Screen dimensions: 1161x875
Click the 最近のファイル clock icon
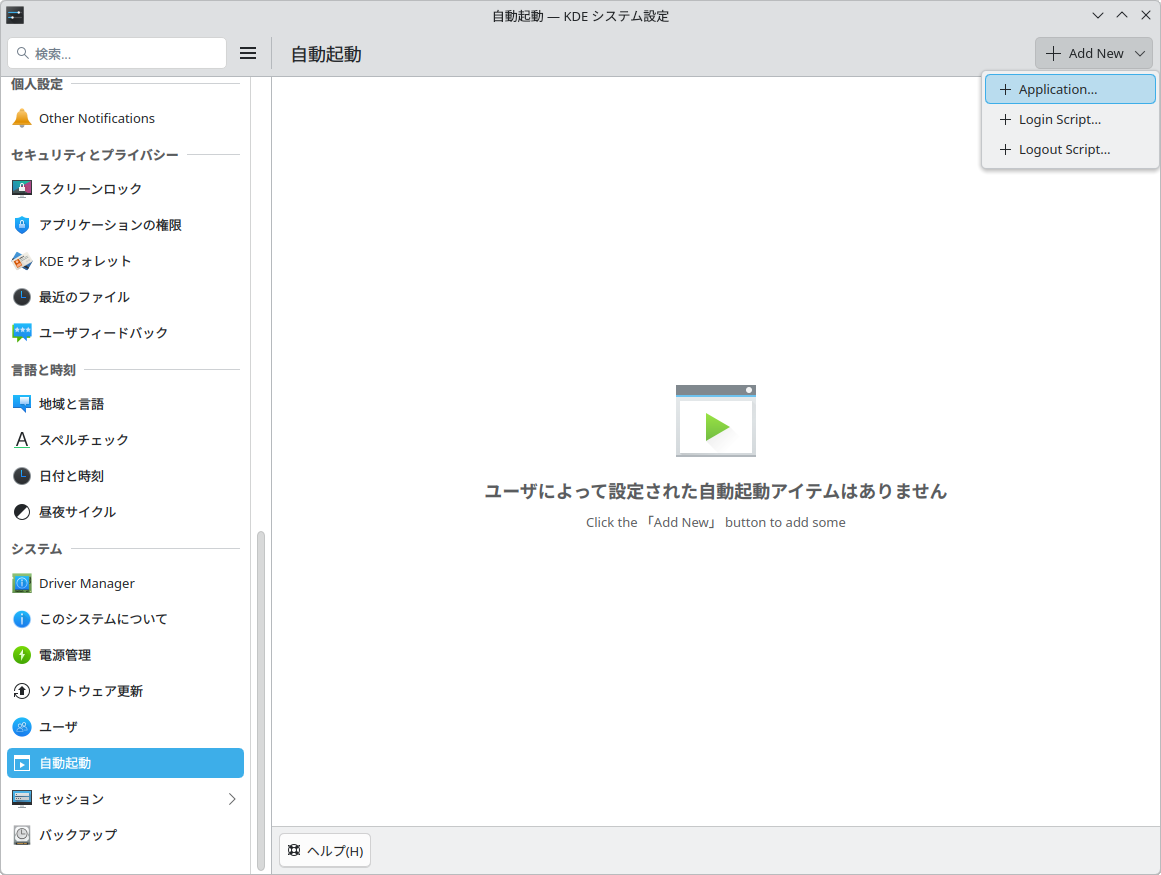(22, 298)
